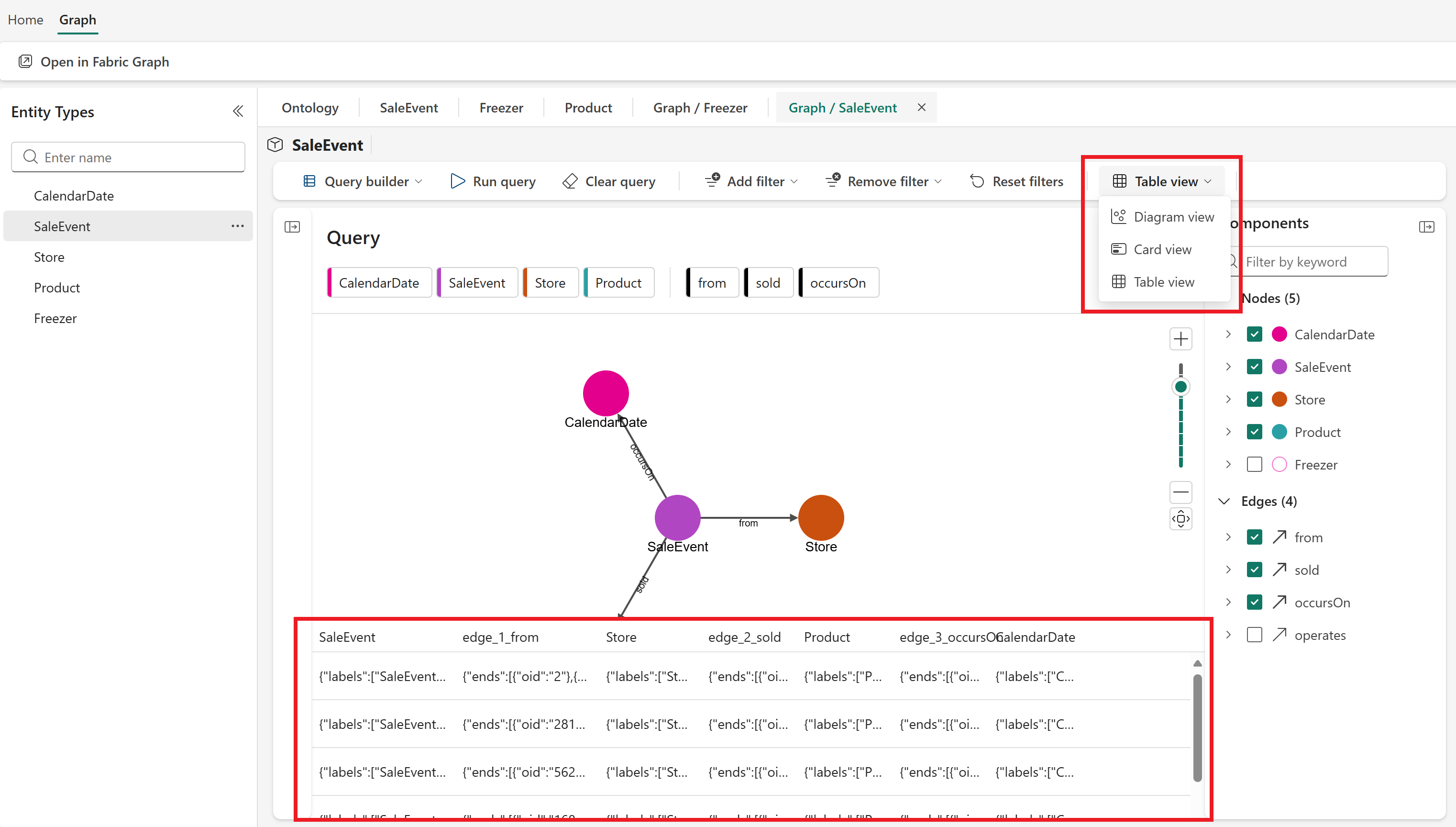Viewport: 1456px width, 827px height.
Task: Collapse the Edges (4) section
Action: pyautogui.click(x=1224, y=501)
